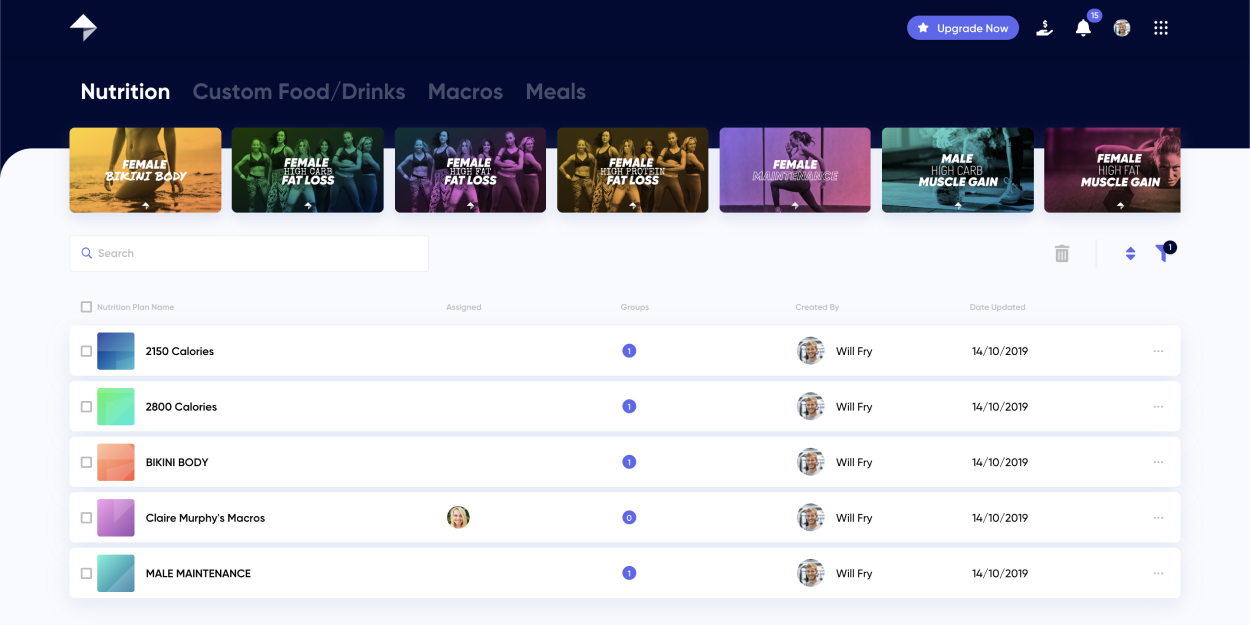Switch to Custom Food/Drinks tab
The width and height of the screenshot is (1250, 625).
(299, 92)
